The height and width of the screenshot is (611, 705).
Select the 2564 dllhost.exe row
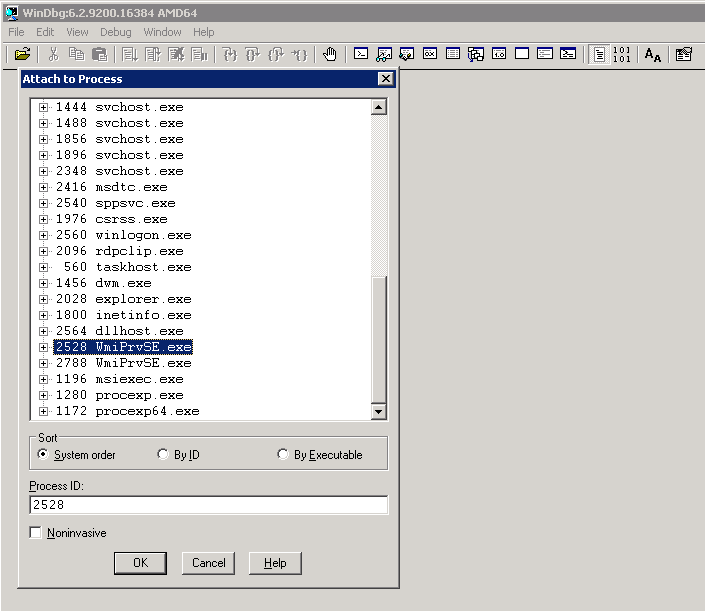coord(120,331)
